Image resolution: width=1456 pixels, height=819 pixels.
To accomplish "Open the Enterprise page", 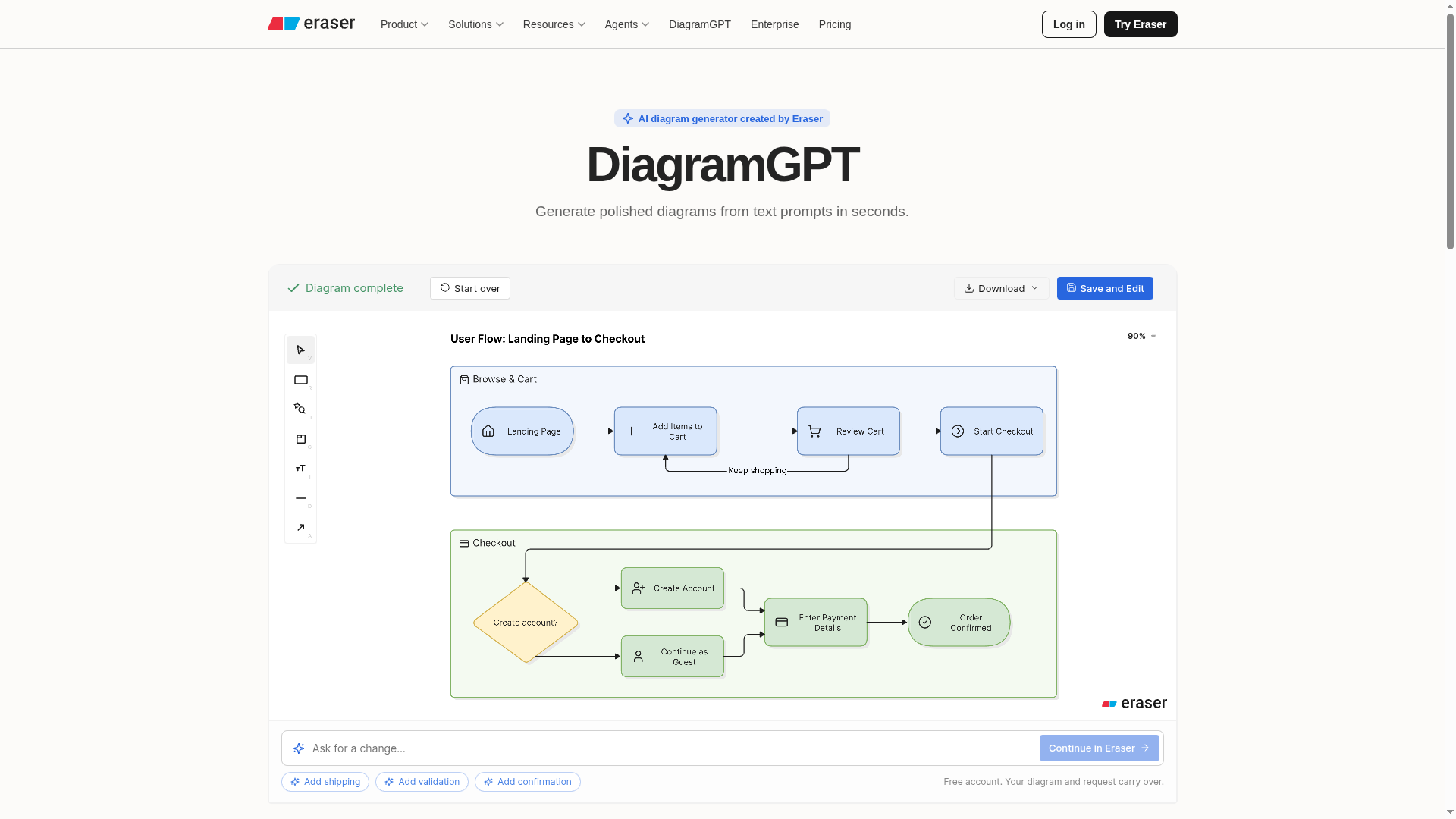I will (x=775, y=24).
